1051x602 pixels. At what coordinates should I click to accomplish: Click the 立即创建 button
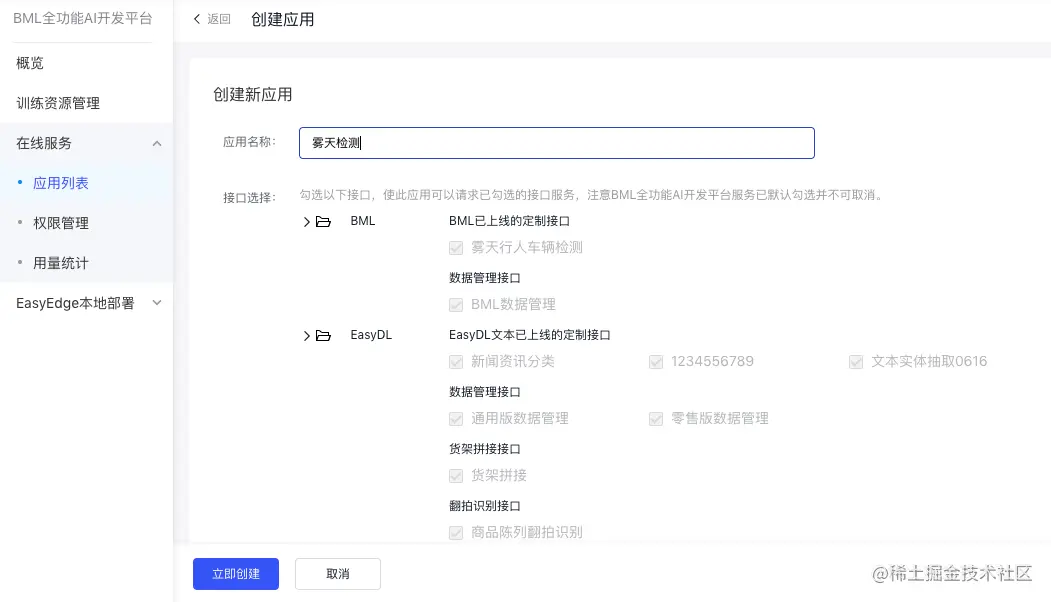click(236, 574)
